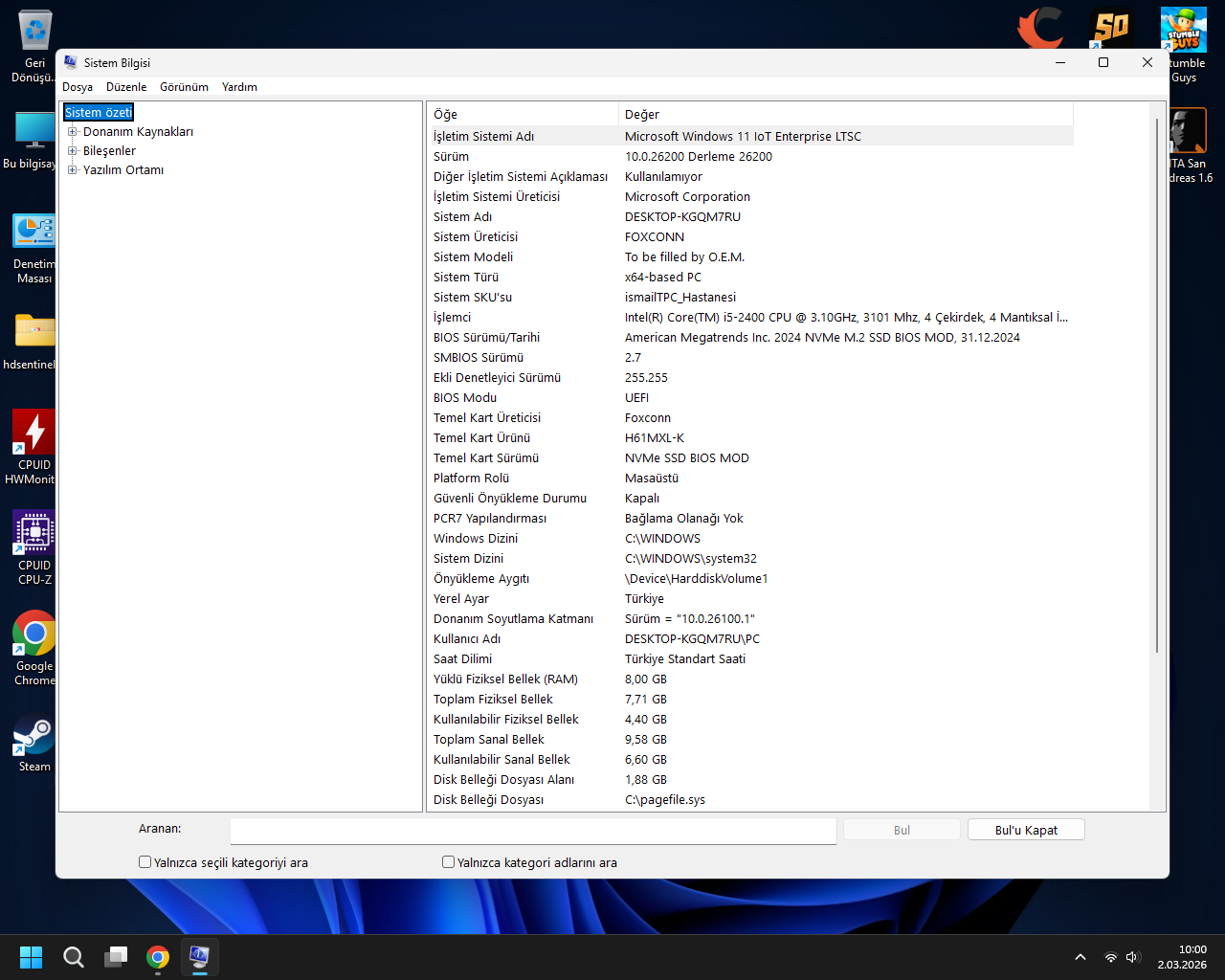
Task: Click the Bul button
Action: (x=902, y=830)
